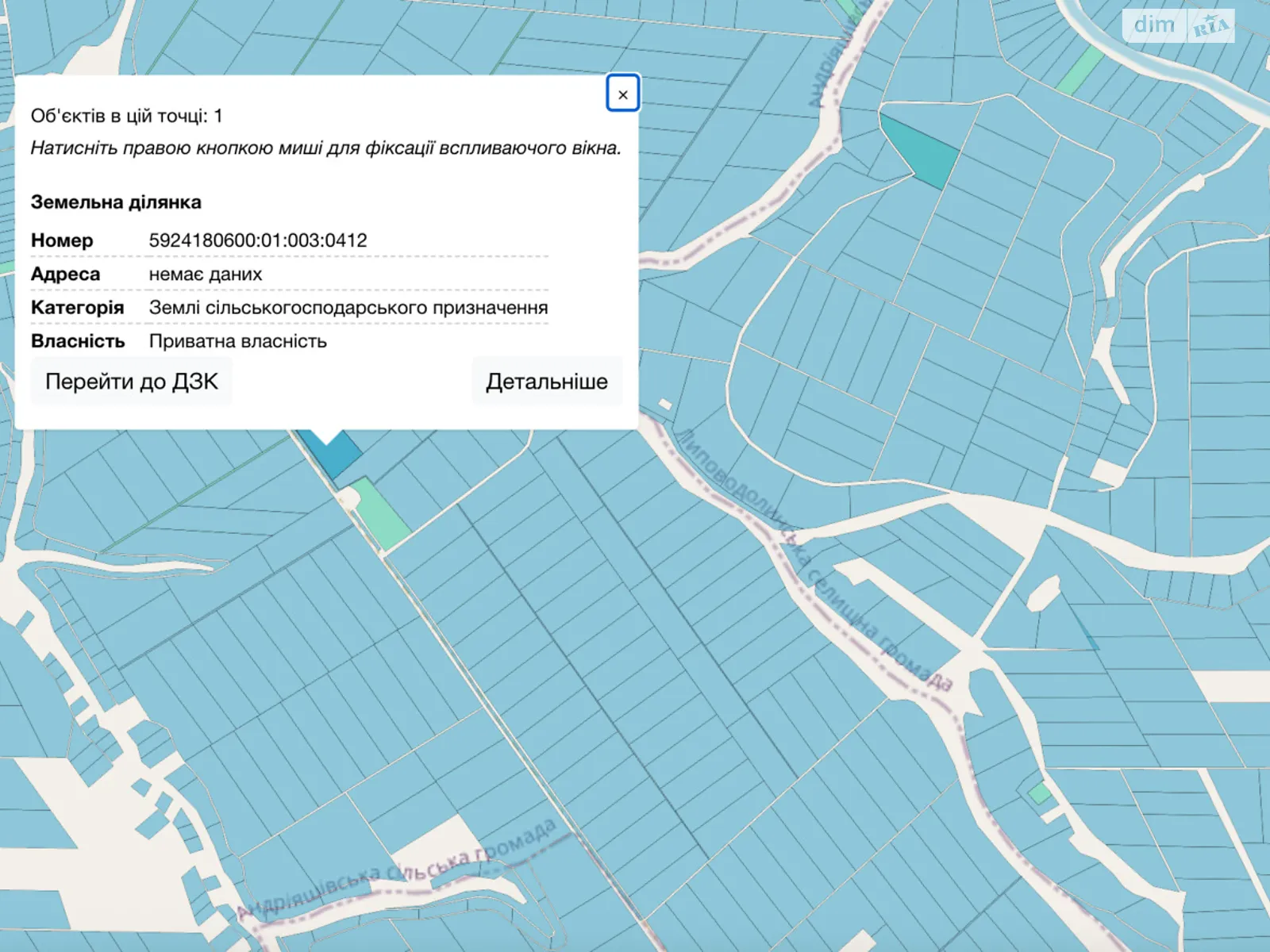1270x952 pixels.
Task: Click ownership value 'Приватна власність'
Action: (237, 341)
